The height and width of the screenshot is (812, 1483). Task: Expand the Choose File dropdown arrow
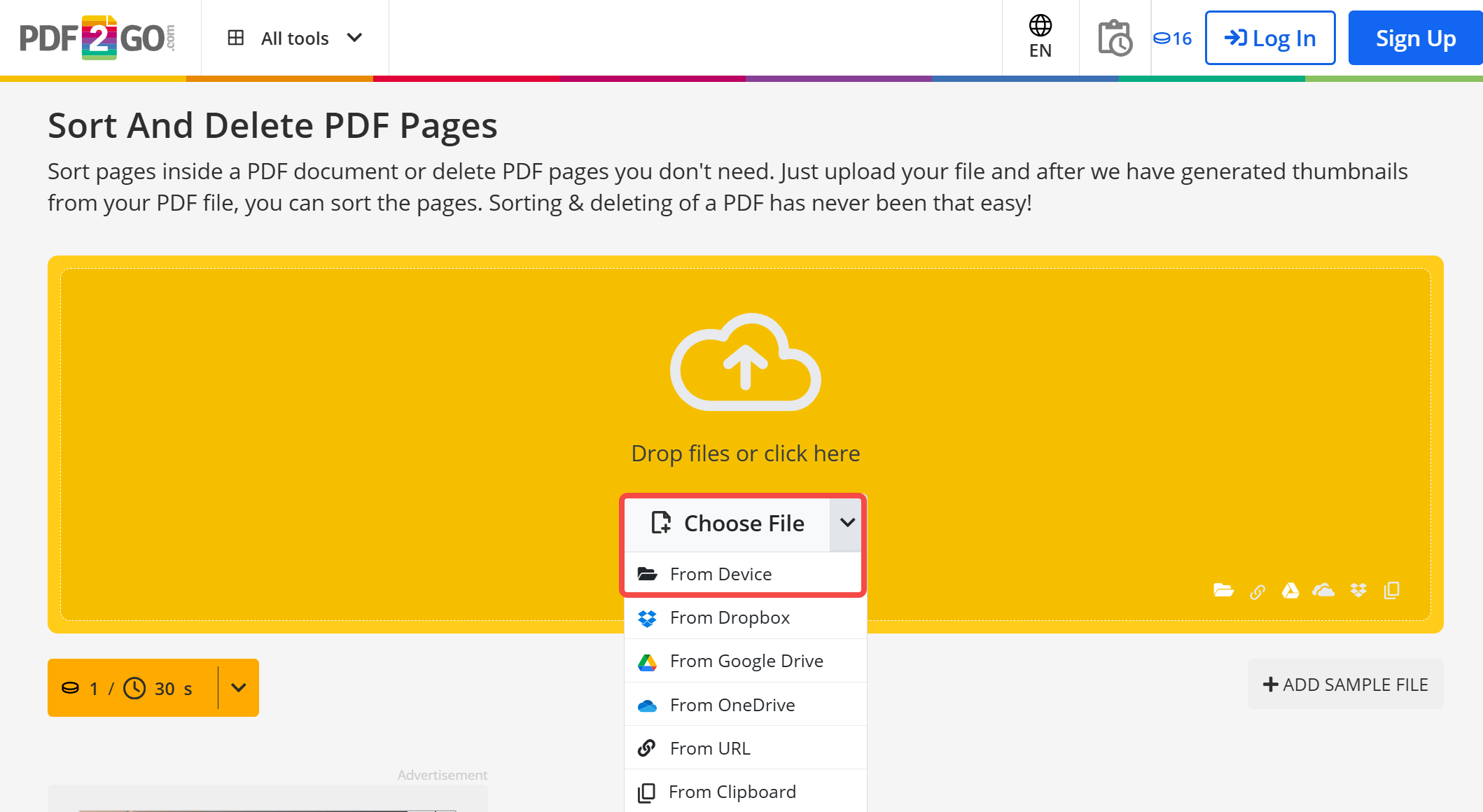[847, 523]
